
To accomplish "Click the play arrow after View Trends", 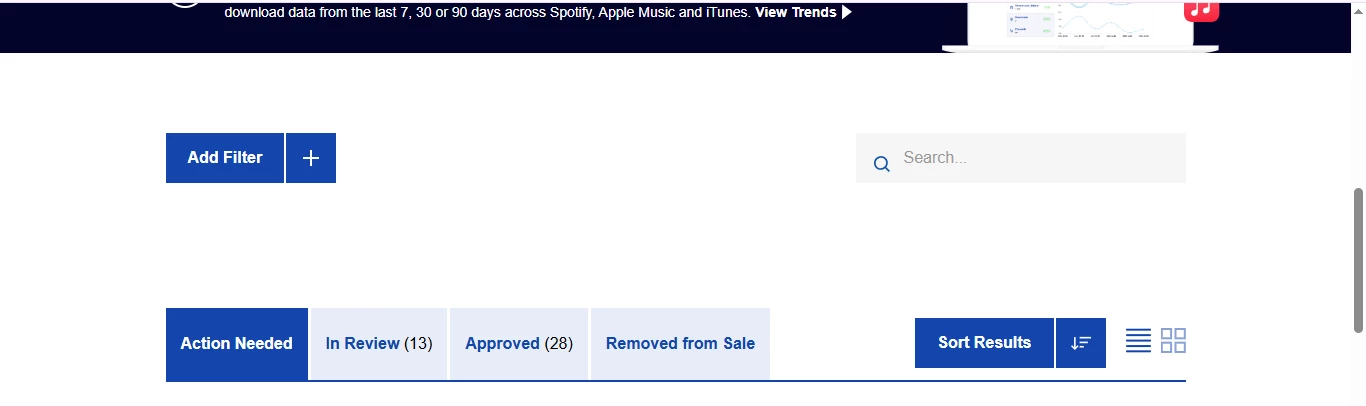I will click(847, 13).
